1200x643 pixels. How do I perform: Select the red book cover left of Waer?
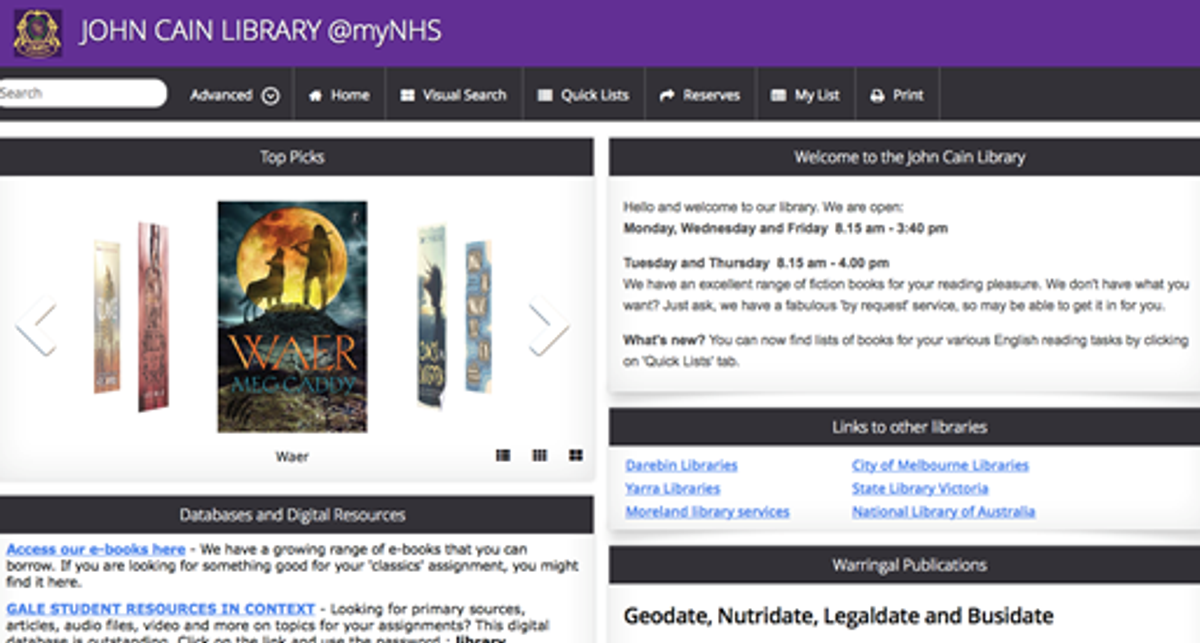pos(153,317)
